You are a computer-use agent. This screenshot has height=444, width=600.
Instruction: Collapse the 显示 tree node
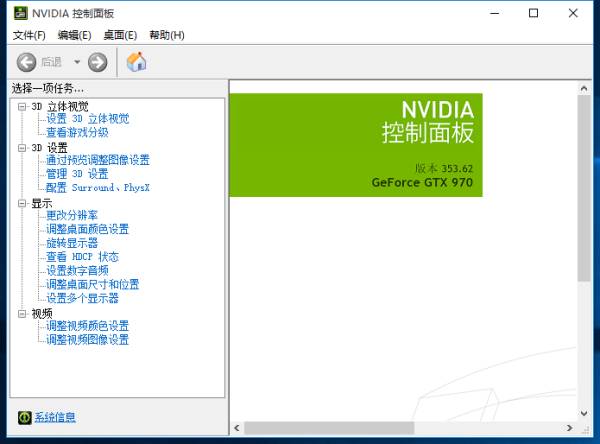click(x=22, y=203)
